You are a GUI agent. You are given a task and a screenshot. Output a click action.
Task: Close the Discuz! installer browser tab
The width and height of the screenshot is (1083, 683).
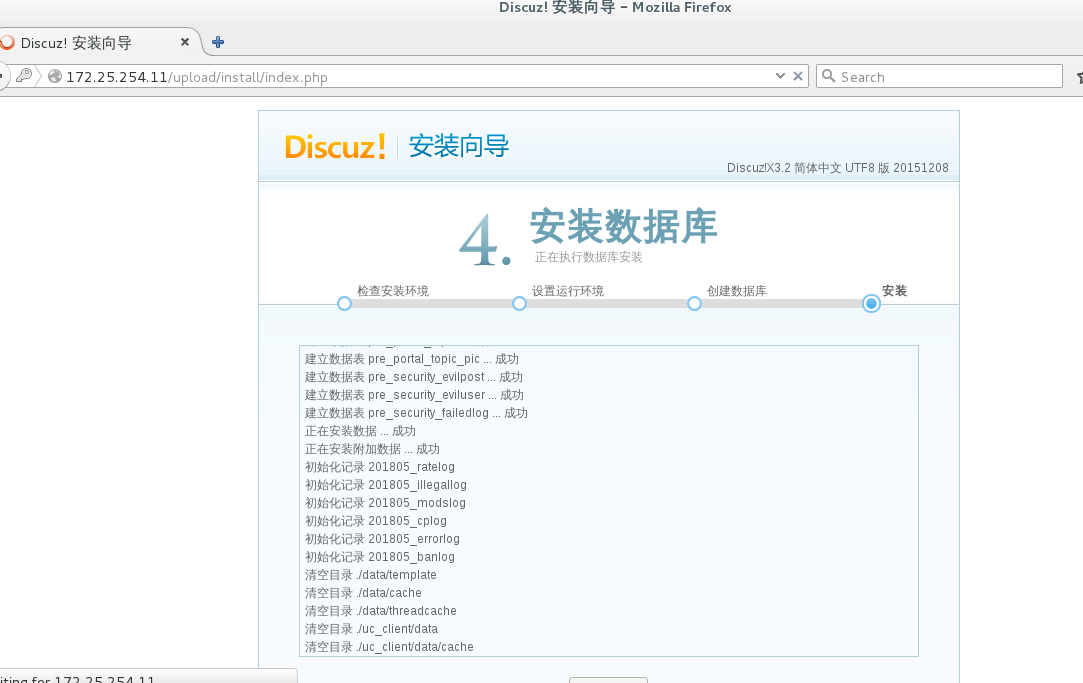184,42
